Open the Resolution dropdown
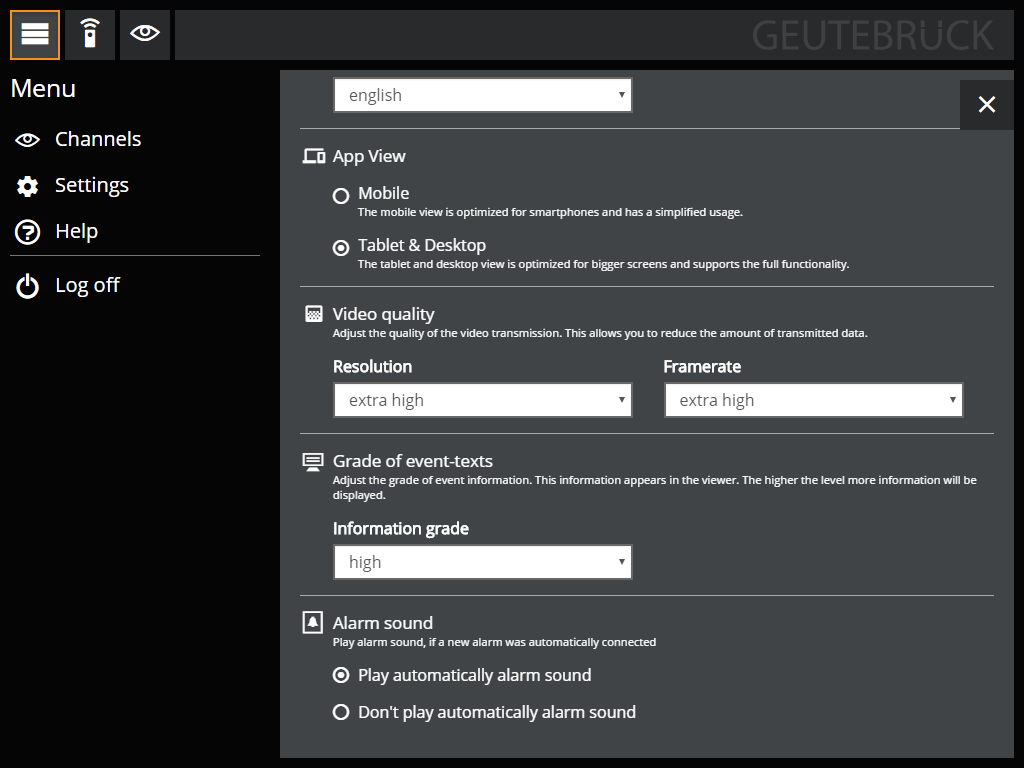 [x=483, y=400]
